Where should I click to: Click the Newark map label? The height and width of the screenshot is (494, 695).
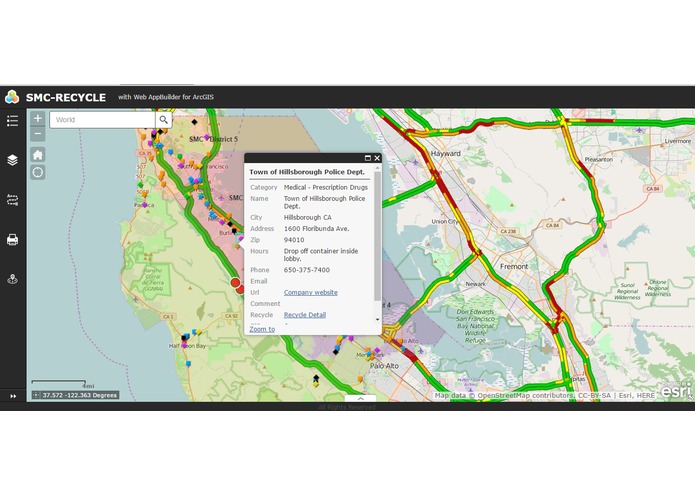click(476, 284)
